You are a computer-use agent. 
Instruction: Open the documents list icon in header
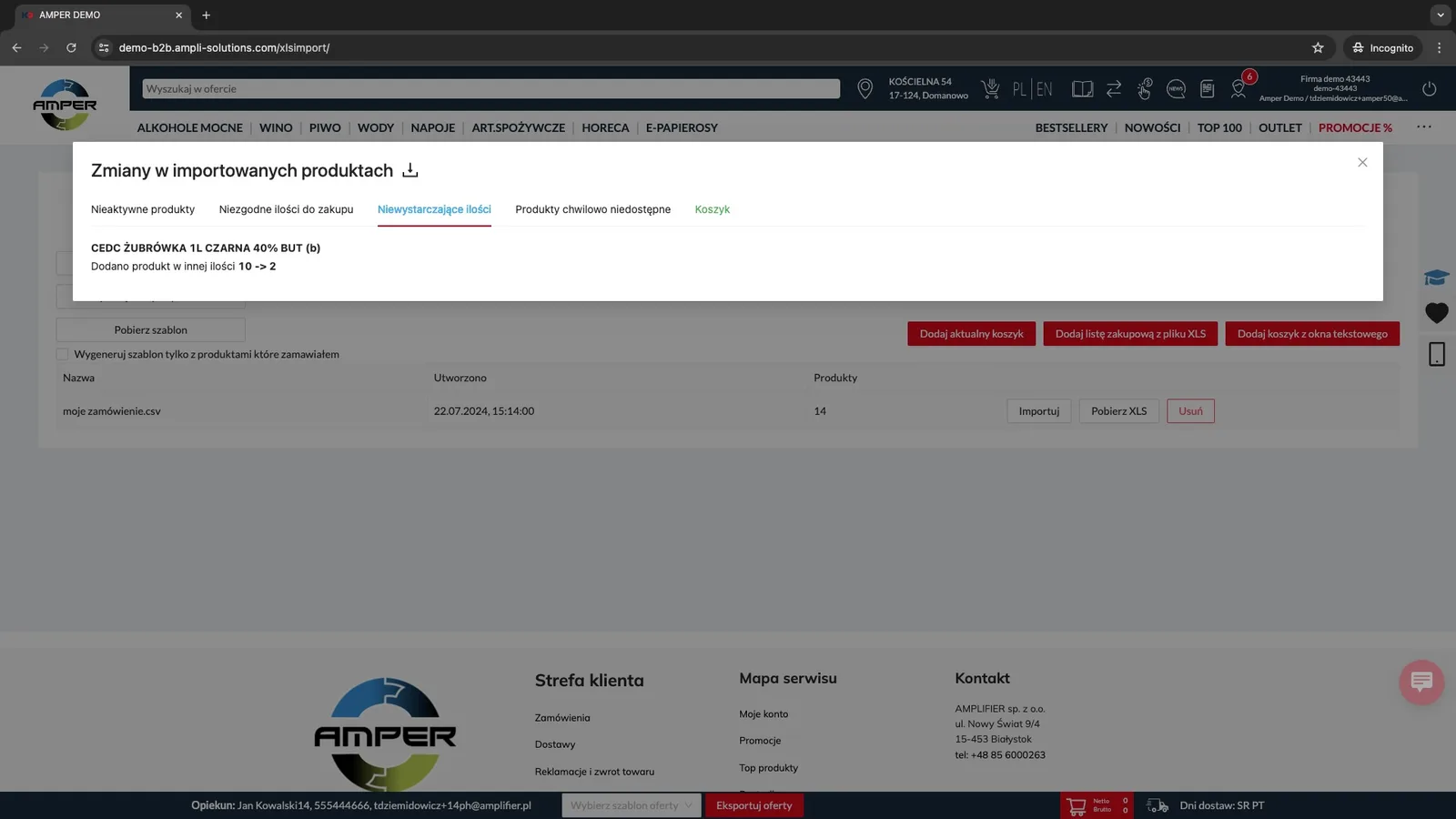[x=1208, y=88]
